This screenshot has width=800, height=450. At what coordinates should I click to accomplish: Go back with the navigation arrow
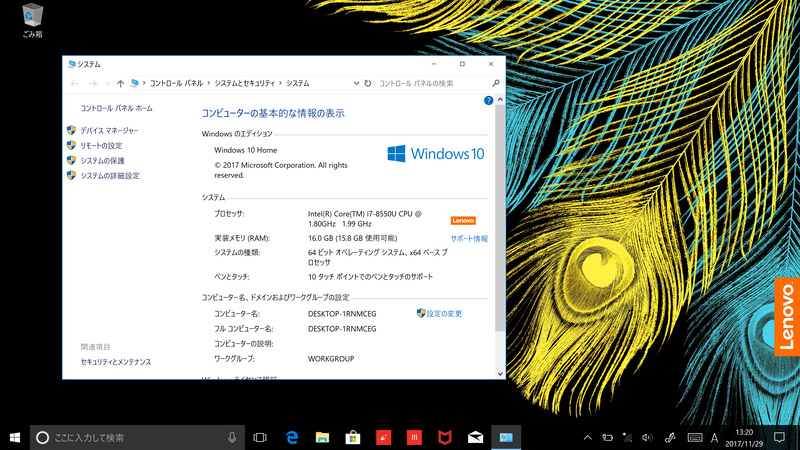[x=74, y=83]
